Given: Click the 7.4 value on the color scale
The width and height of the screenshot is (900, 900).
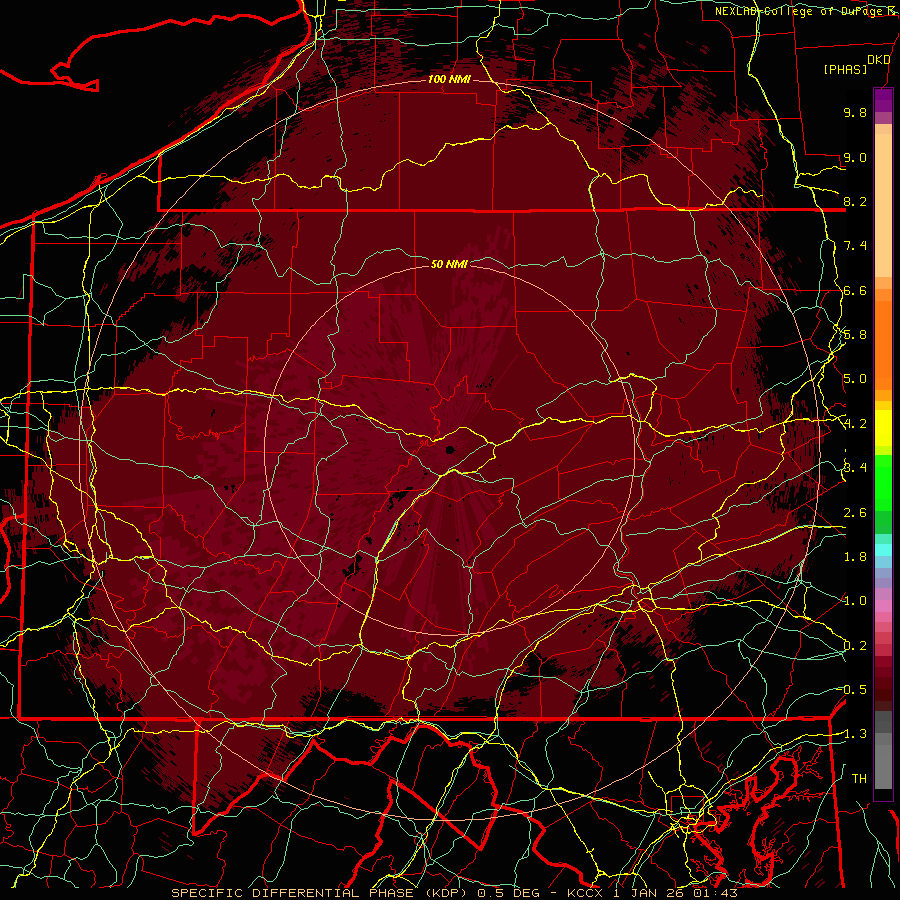Looking at the screenshot, I should click(x=855, y=246).
